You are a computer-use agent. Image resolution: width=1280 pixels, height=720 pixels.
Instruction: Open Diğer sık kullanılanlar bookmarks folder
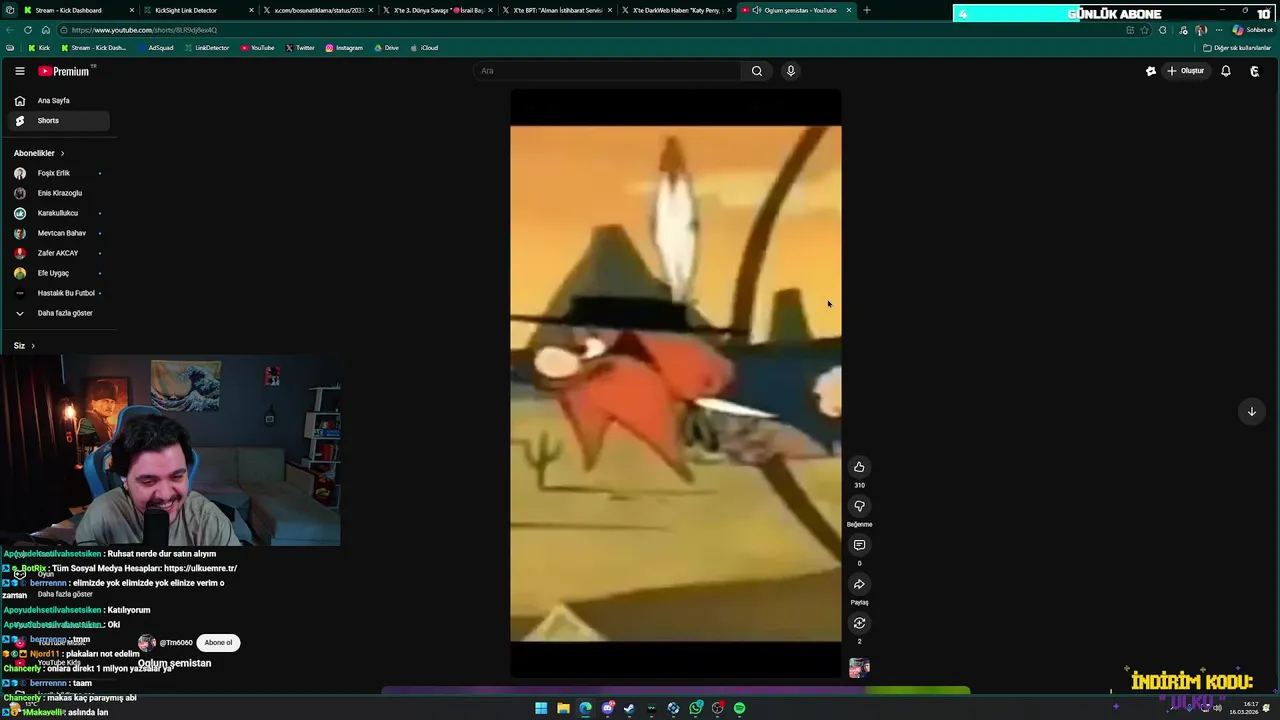(x=1237, y=48)
